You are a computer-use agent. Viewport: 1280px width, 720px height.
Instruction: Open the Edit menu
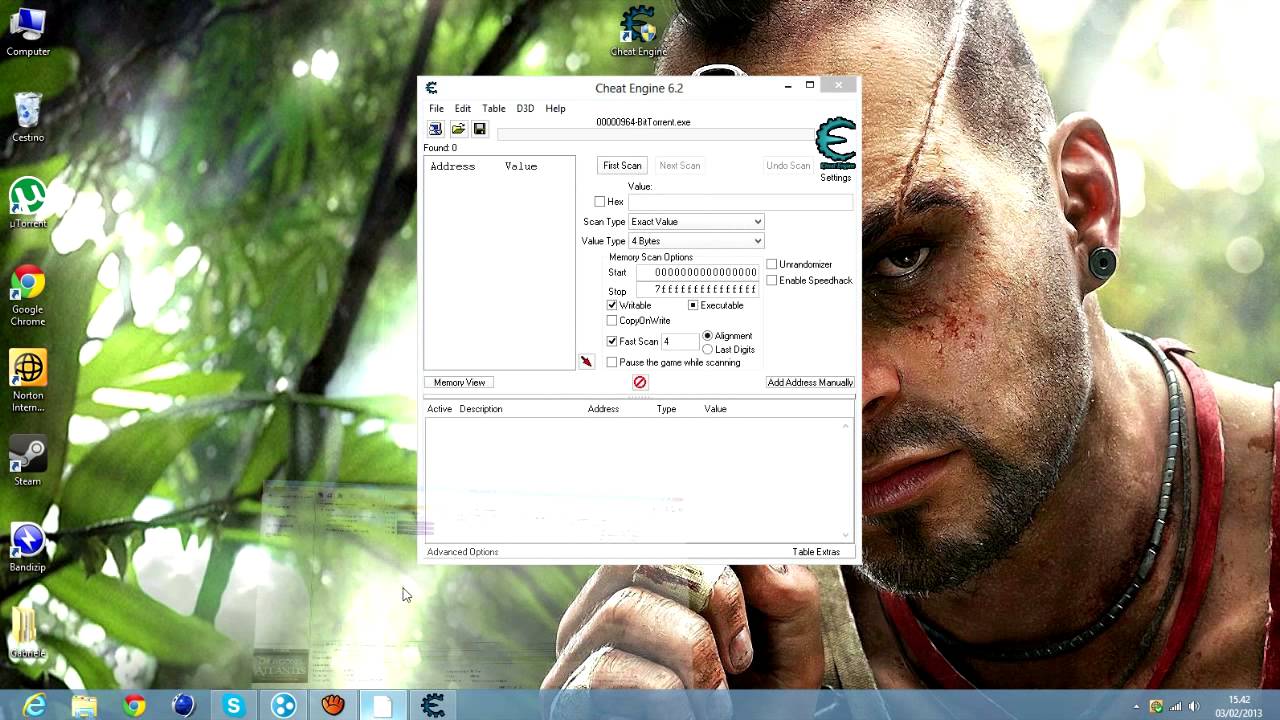tap(463, 108)
